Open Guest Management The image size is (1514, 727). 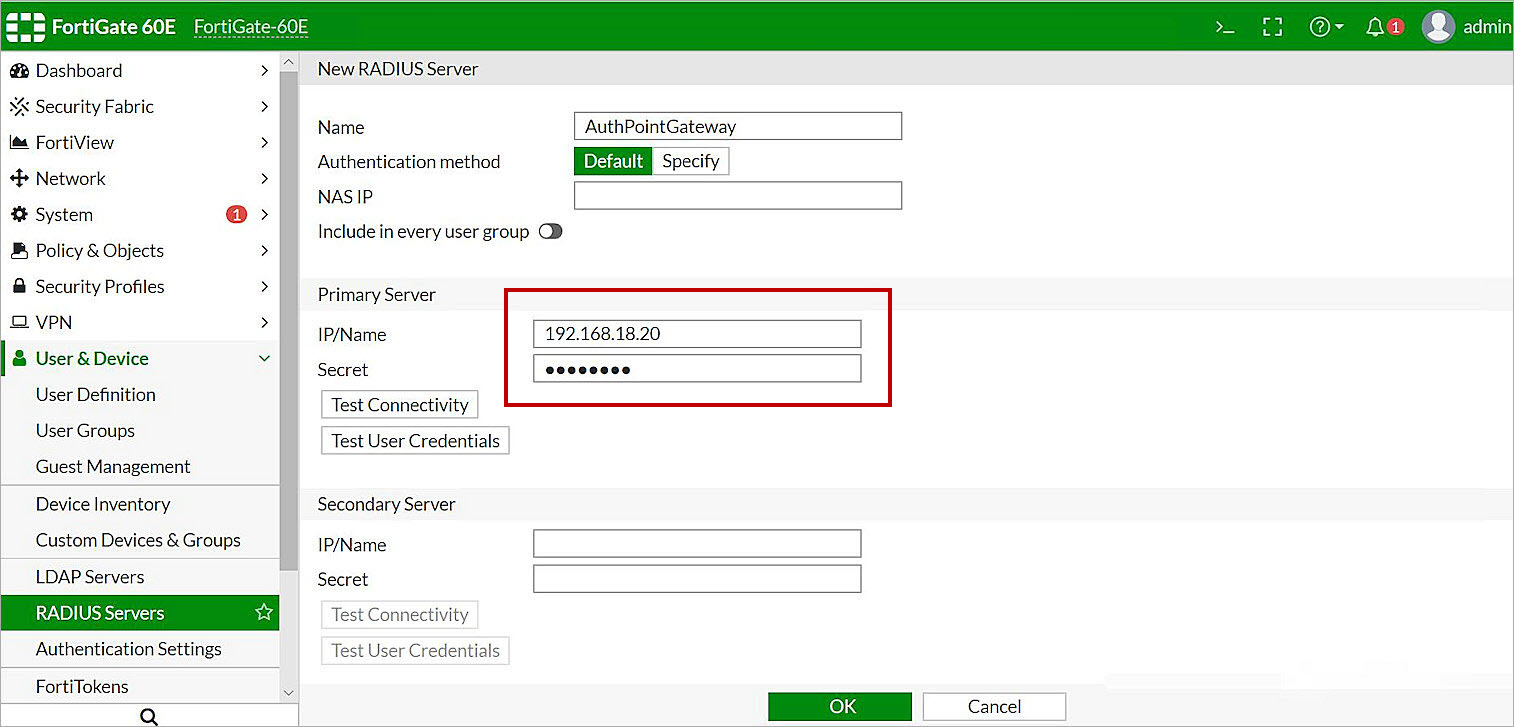click(x=112, y=466)
